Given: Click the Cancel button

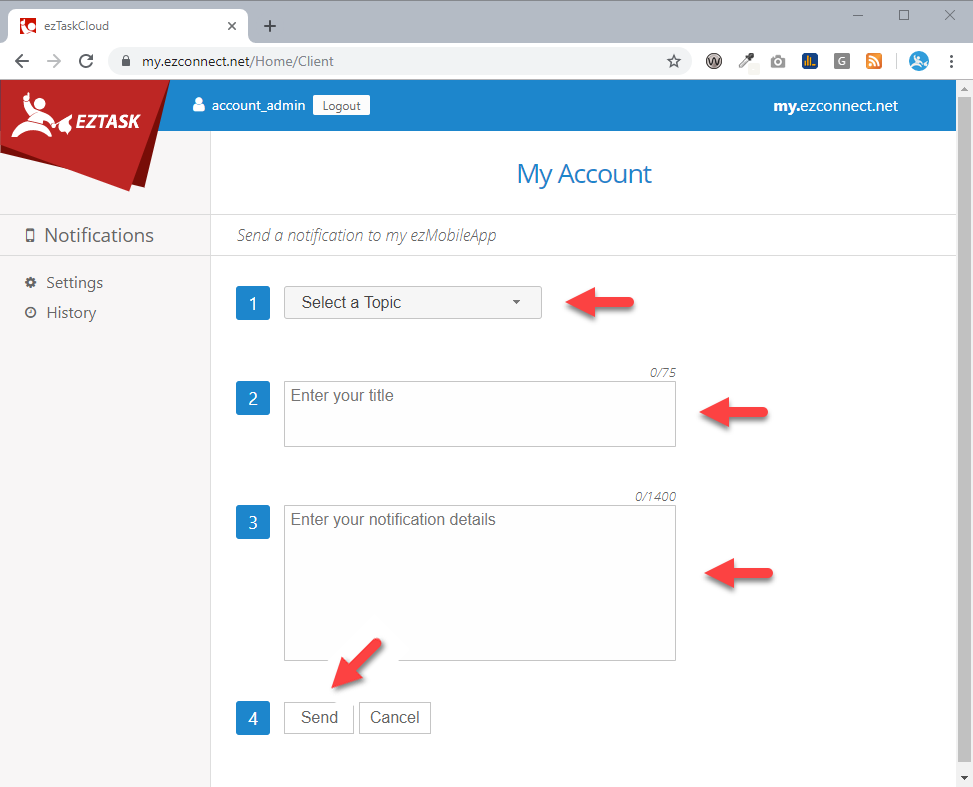Looking at the screenshot, I should 395,717.
